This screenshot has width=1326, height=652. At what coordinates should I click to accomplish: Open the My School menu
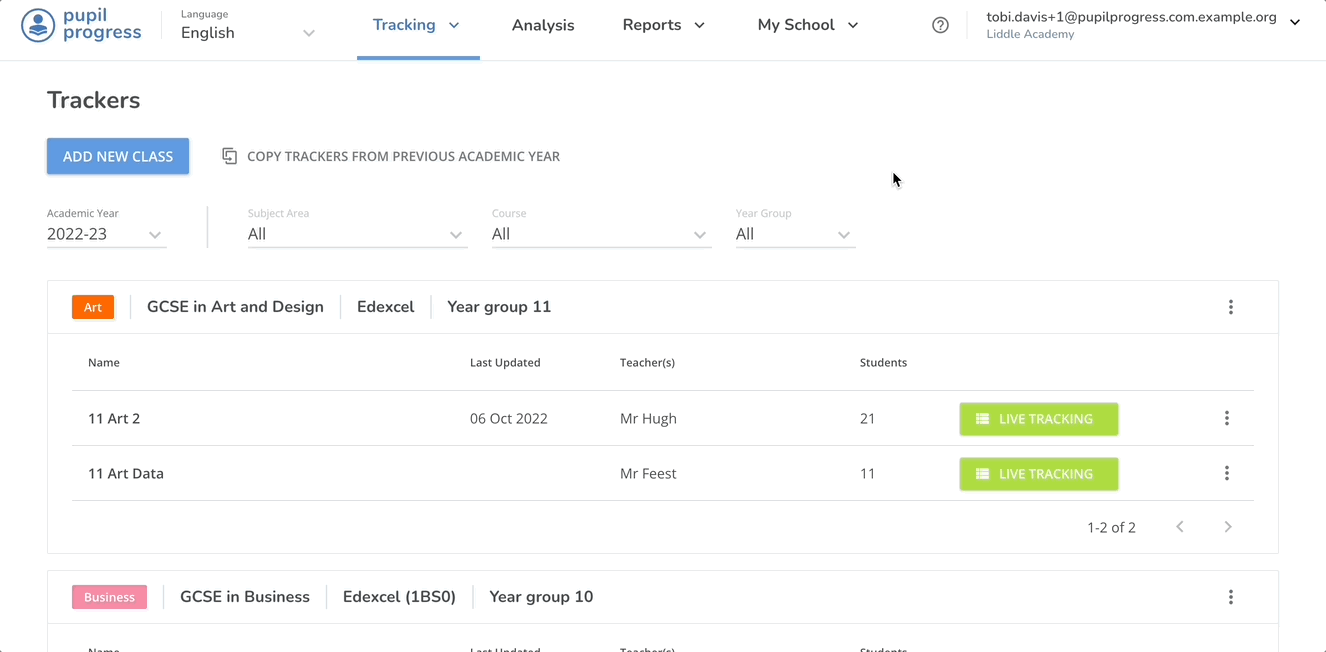pyautogui.click(x=807, y=25)
